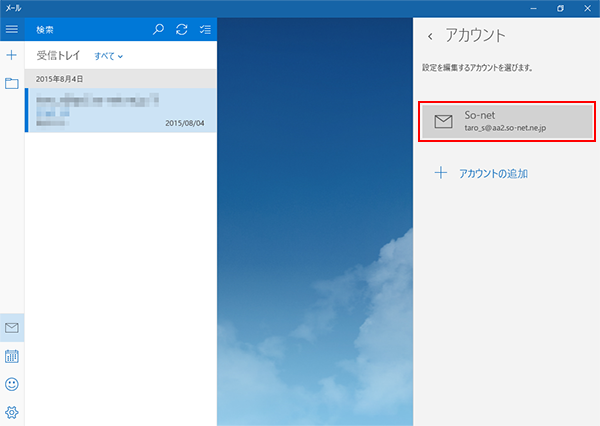This screenshot has height=426, width=600.
Task: Open the Calendar app icon
Action: tap(12, 356)
